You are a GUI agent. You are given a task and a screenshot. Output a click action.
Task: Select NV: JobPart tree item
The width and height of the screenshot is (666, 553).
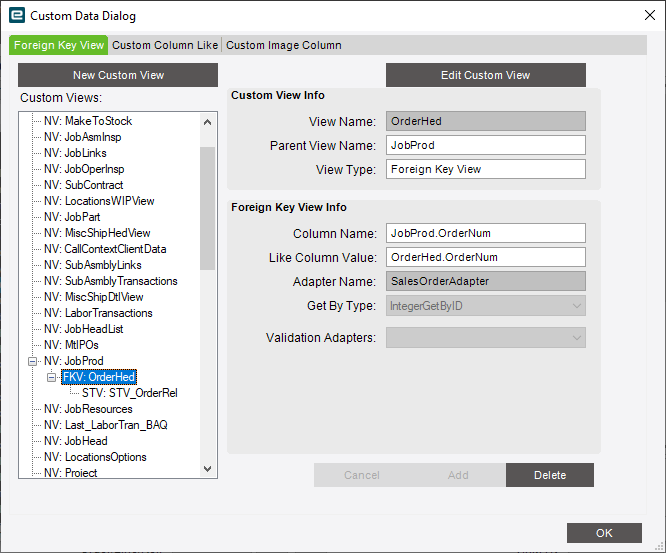[72, 217]
